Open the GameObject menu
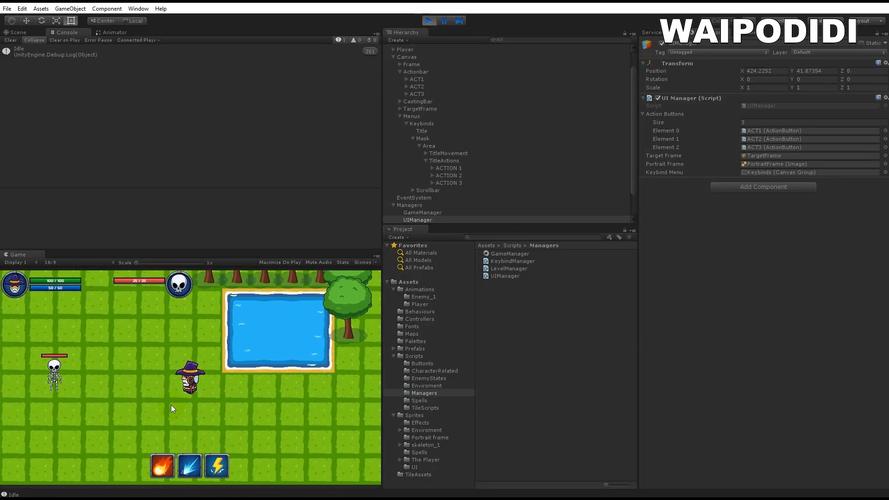This screenshot has width=889, height=500. [70, 8]
